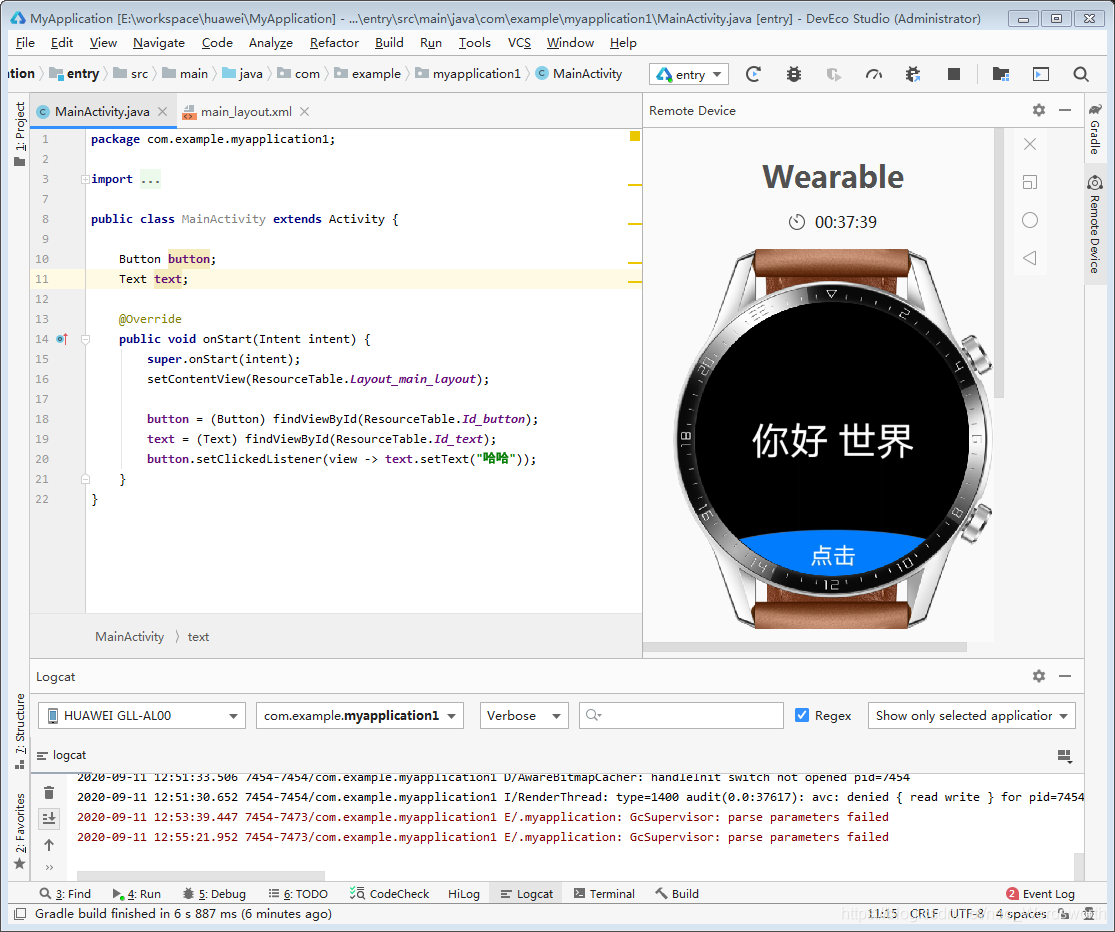This screenshot has width=1115, height=932.
Task: Click the Run app refresh icon
Action: [x=754, y=74]
